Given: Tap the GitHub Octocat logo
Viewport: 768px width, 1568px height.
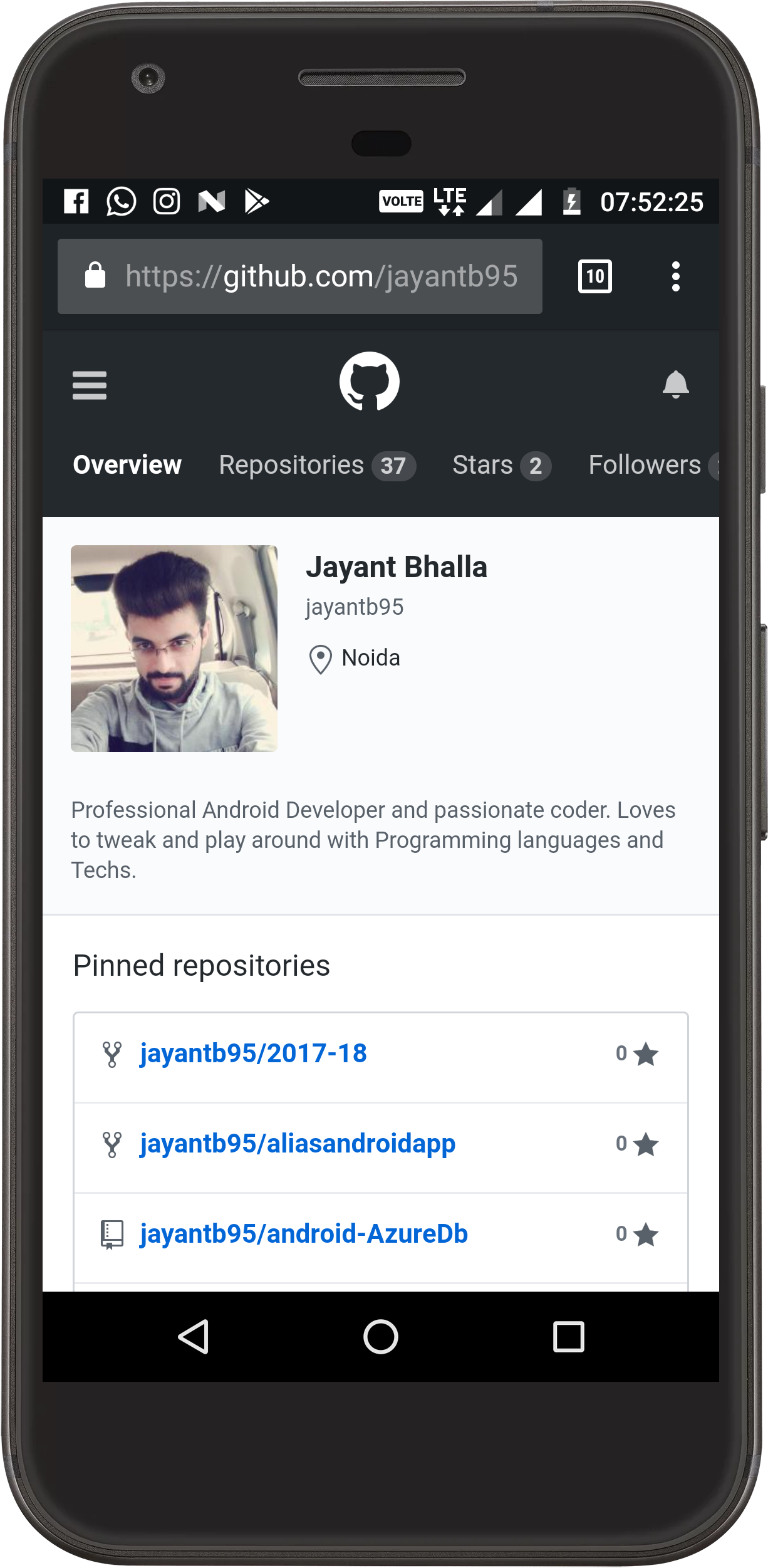Looking at the screenshot, I should coord(370,382).
